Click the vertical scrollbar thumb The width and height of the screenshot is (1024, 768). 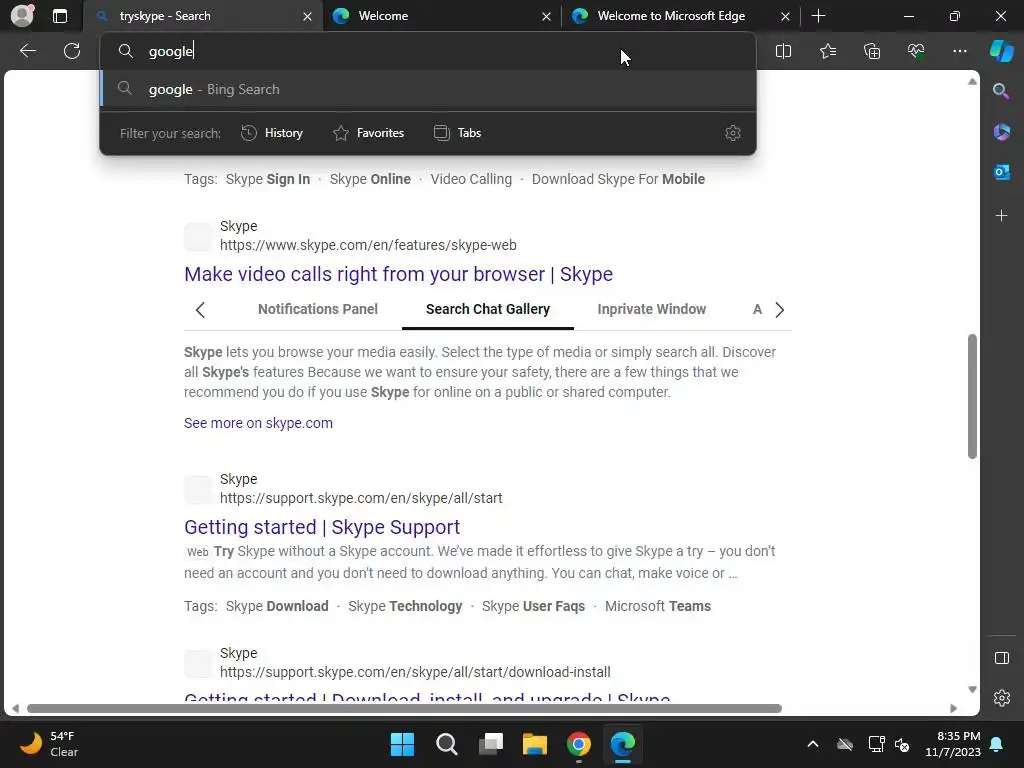click(x=972, y=396)
